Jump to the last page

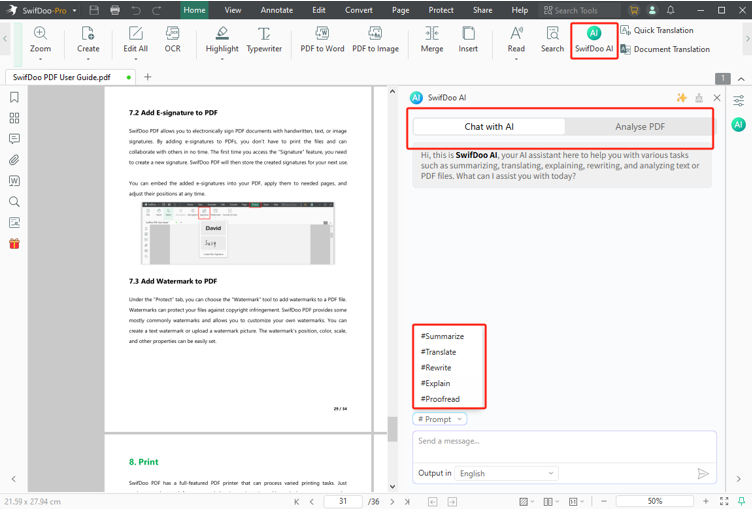tap(407, 501)
